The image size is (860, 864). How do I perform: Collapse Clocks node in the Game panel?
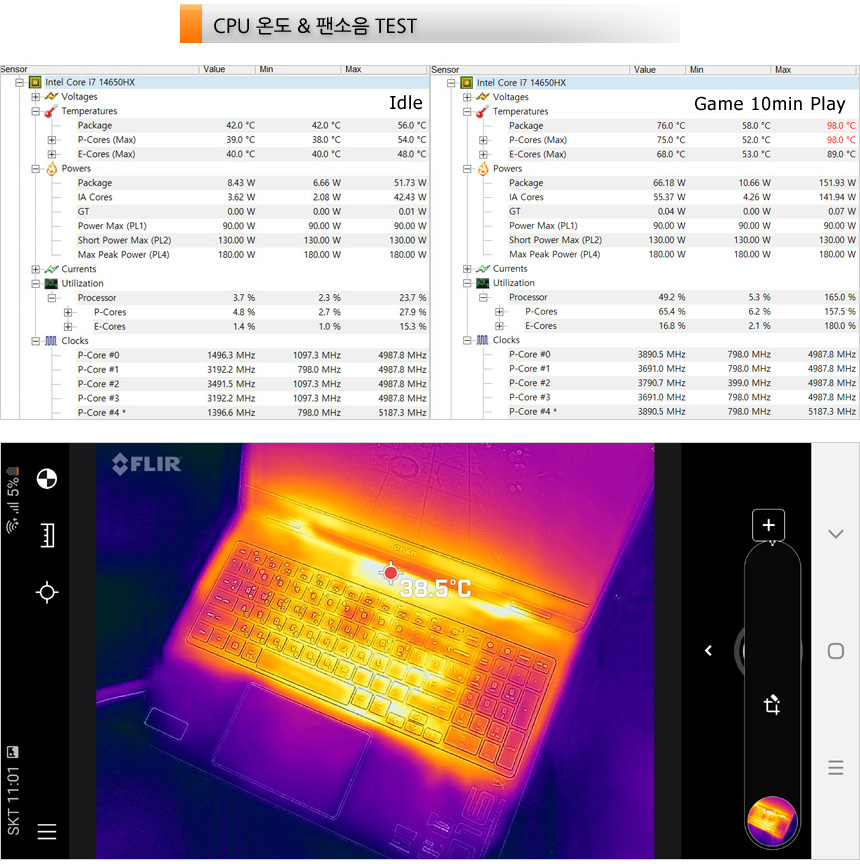[467, 340]
